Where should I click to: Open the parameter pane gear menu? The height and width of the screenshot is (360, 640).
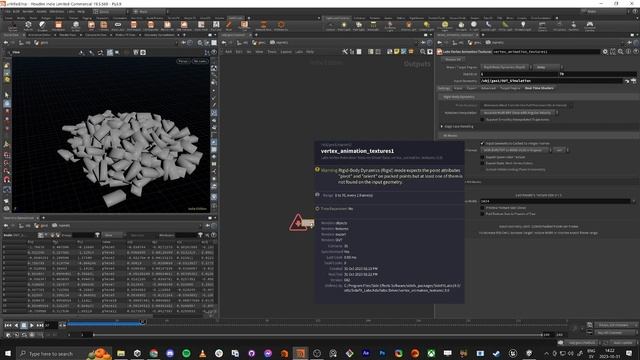[x=605, y=52]
